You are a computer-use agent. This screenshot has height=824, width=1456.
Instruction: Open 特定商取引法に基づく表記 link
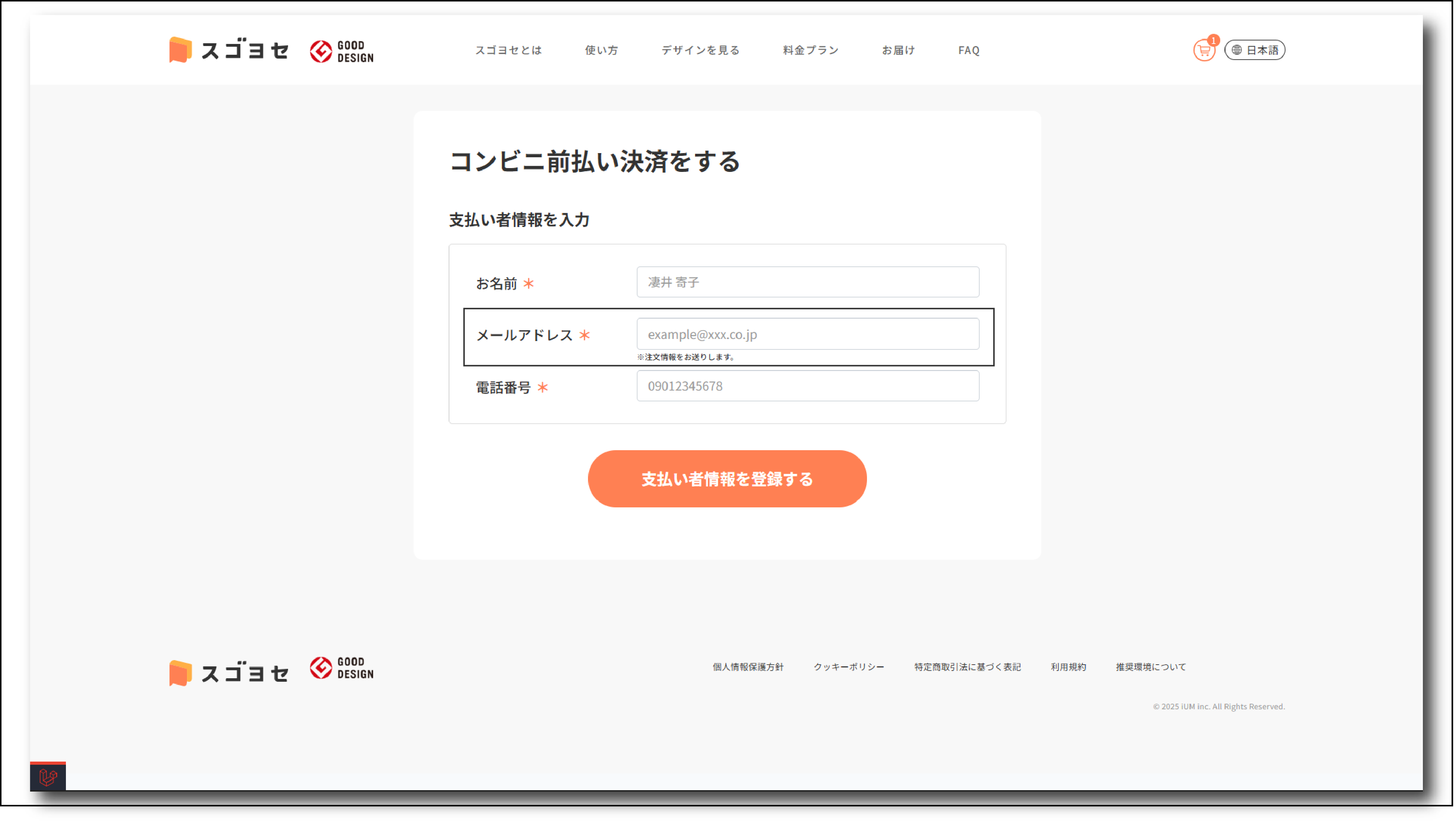pyautogui.click(x=967, y=667)
